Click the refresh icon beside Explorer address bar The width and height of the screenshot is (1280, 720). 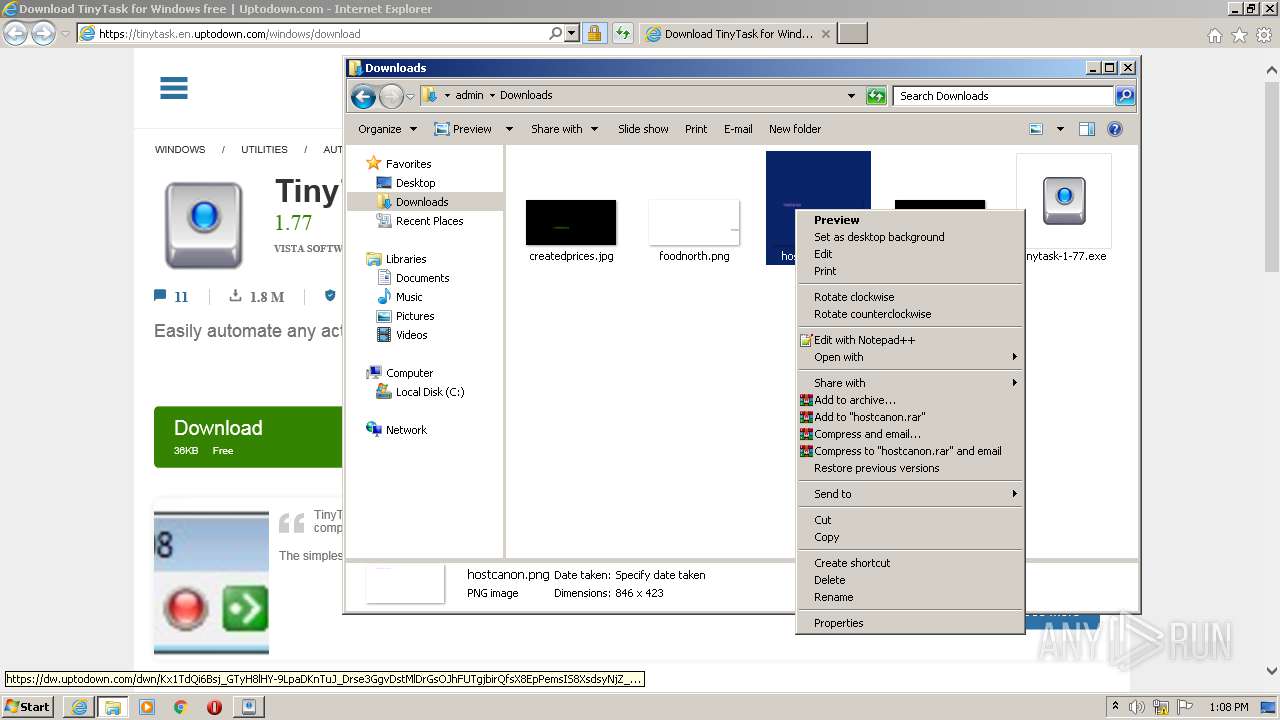(x=876, y=96)
